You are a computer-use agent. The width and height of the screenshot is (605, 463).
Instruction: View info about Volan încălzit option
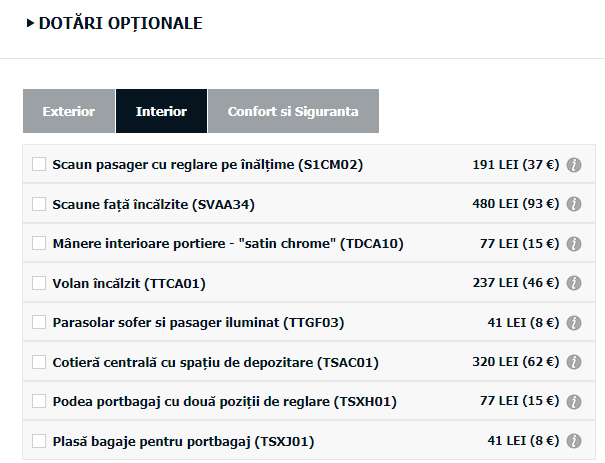(574, 283)
